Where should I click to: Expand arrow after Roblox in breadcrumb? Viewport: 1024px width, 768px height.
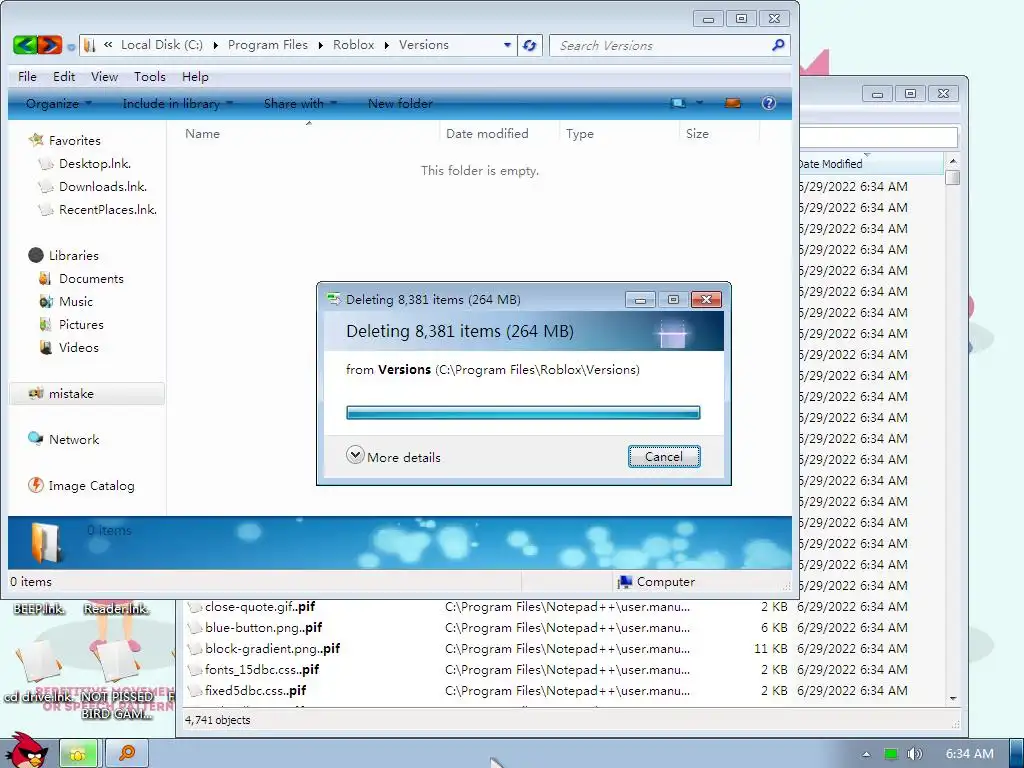(387, 45)
